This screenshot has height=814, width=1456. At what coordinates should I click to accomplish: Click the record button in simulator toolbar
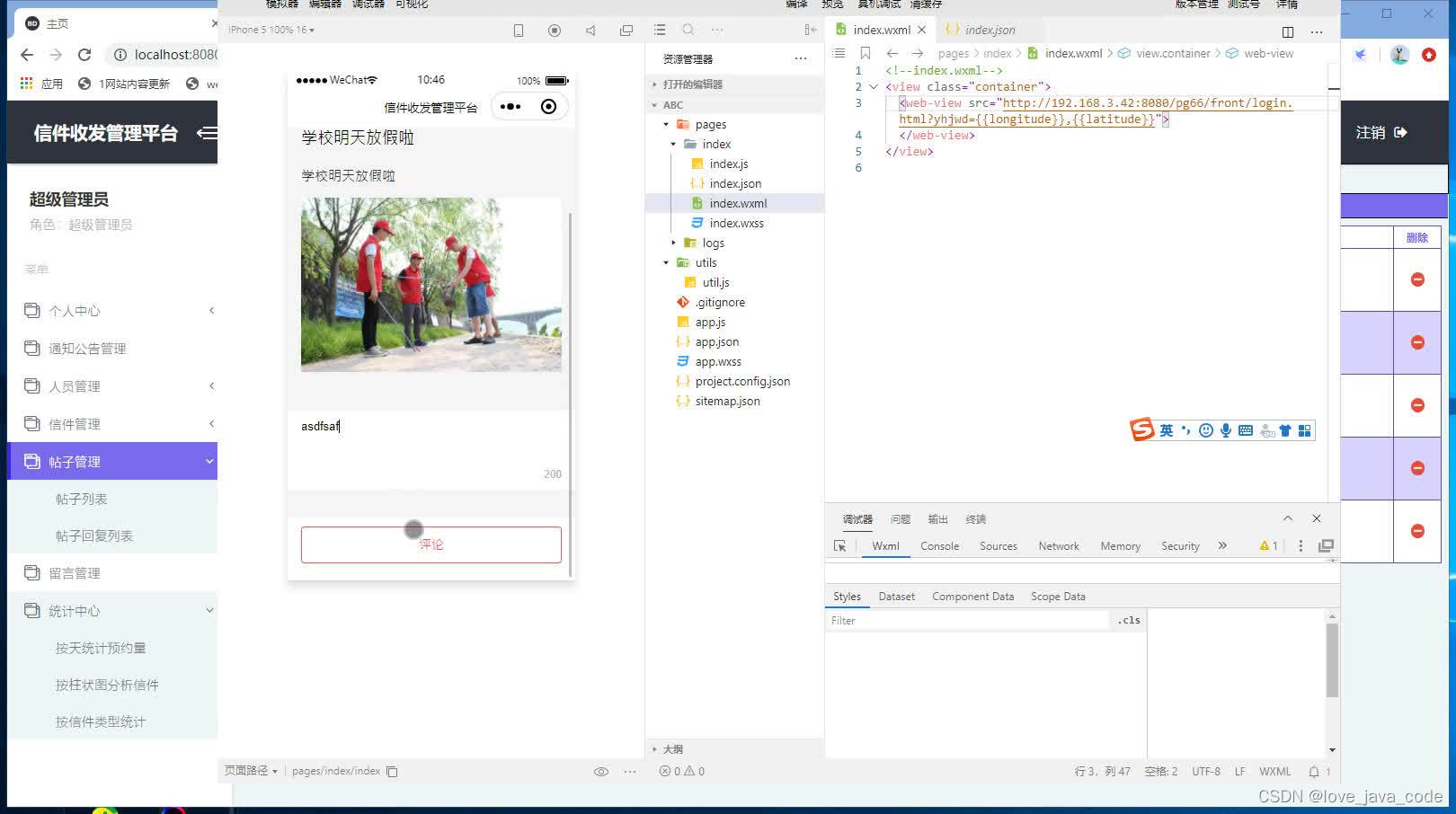[x=555, y=31]
